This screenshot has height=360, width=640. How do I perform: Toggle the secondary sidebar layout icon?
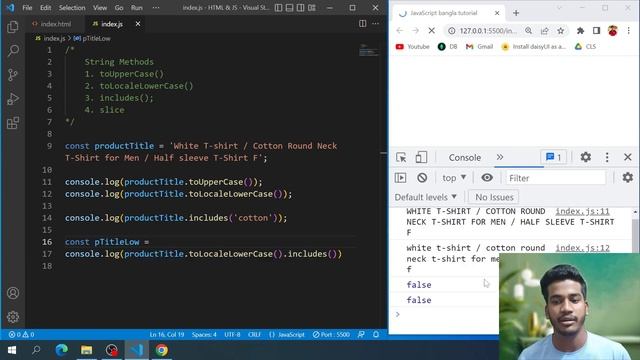300,8
